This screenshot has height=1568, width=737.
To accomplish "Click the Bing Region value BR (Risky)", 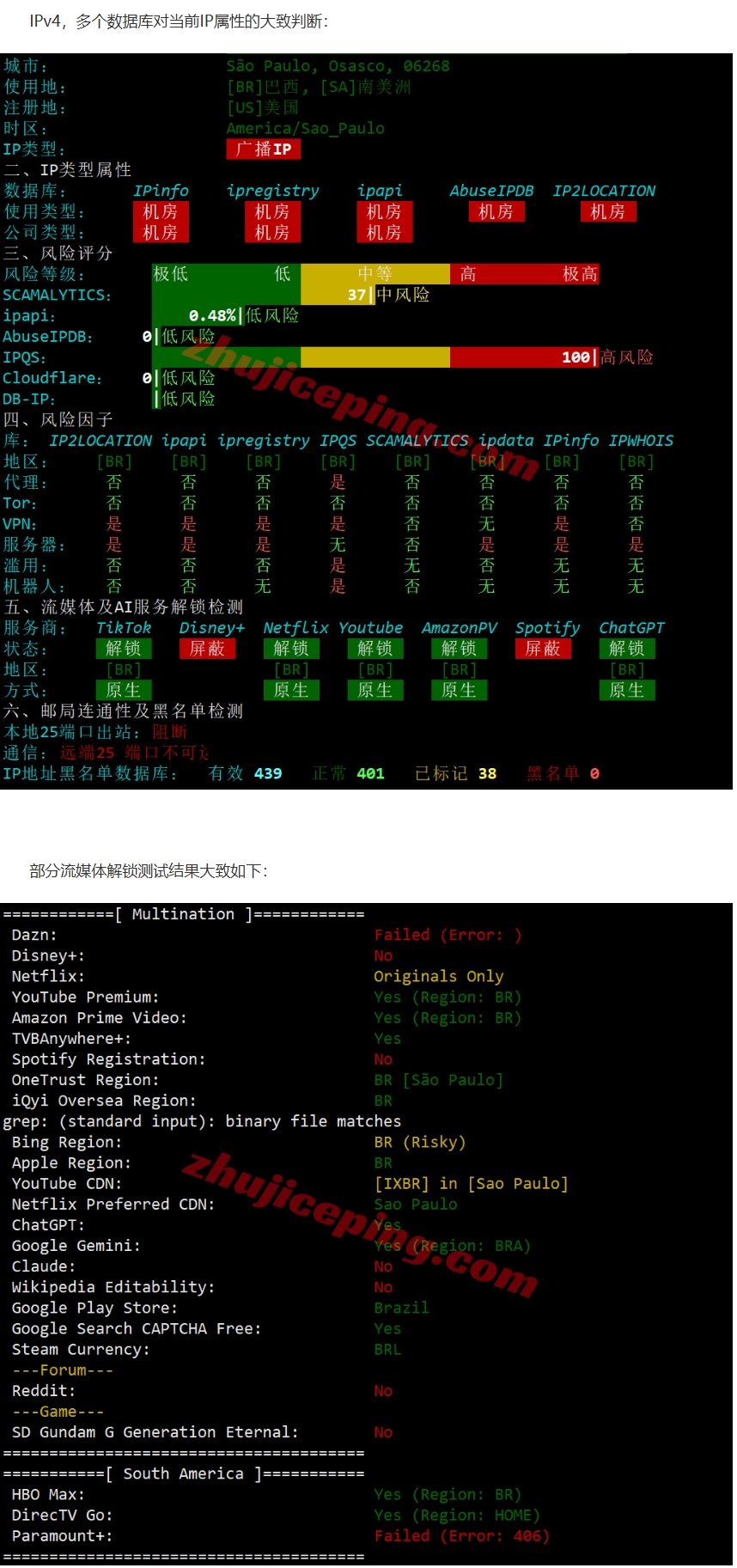I will [420, 1142].
